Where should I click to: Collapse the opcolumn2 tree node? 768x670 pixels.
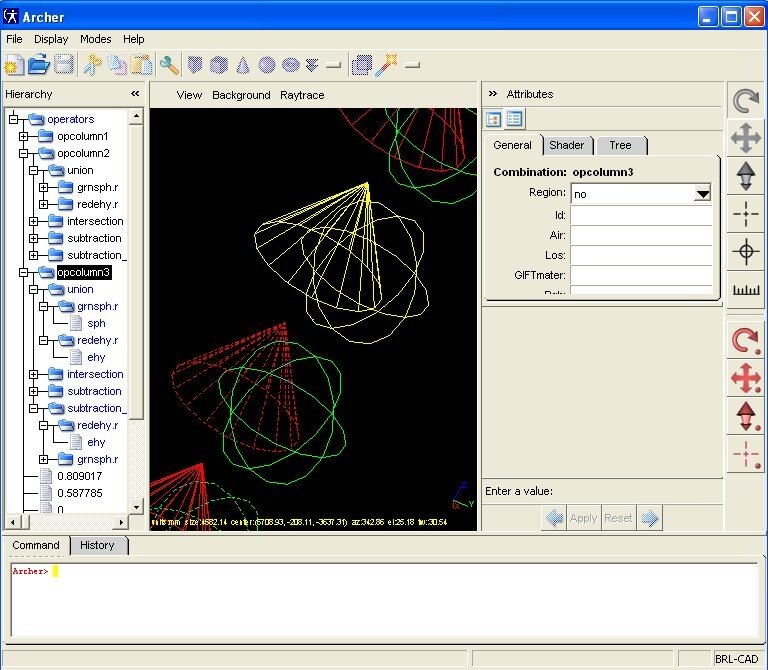pyautogui.click(x=24, y=153)
